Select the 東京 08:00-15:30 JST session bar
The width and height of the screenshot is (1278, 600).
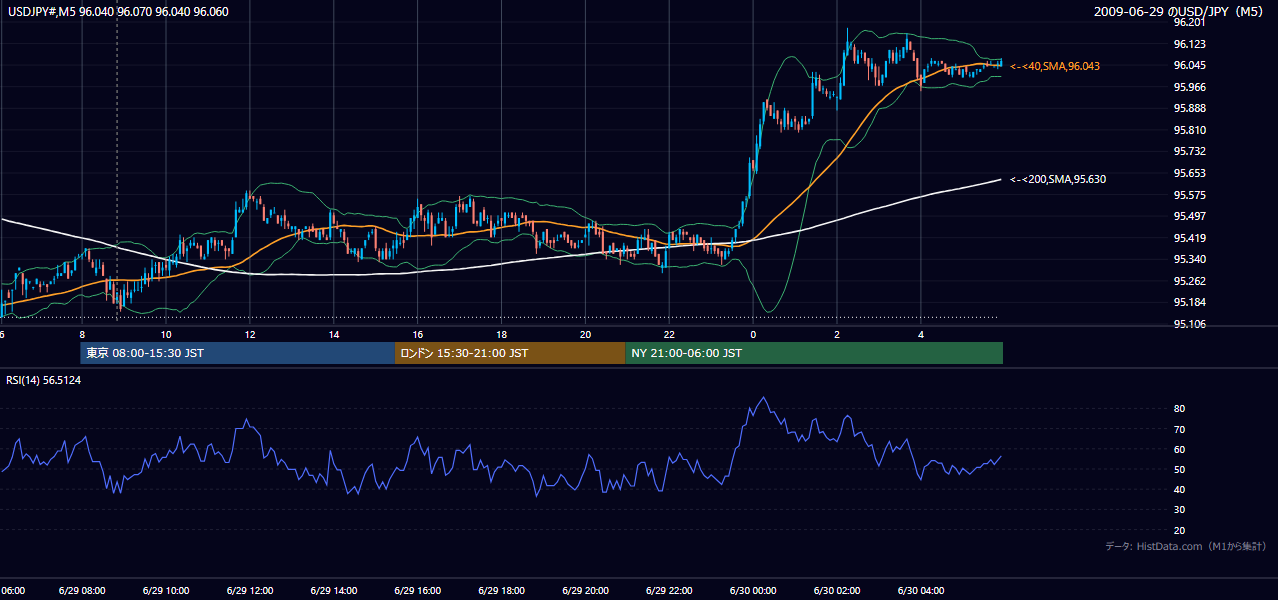click(x=238, y=353)
